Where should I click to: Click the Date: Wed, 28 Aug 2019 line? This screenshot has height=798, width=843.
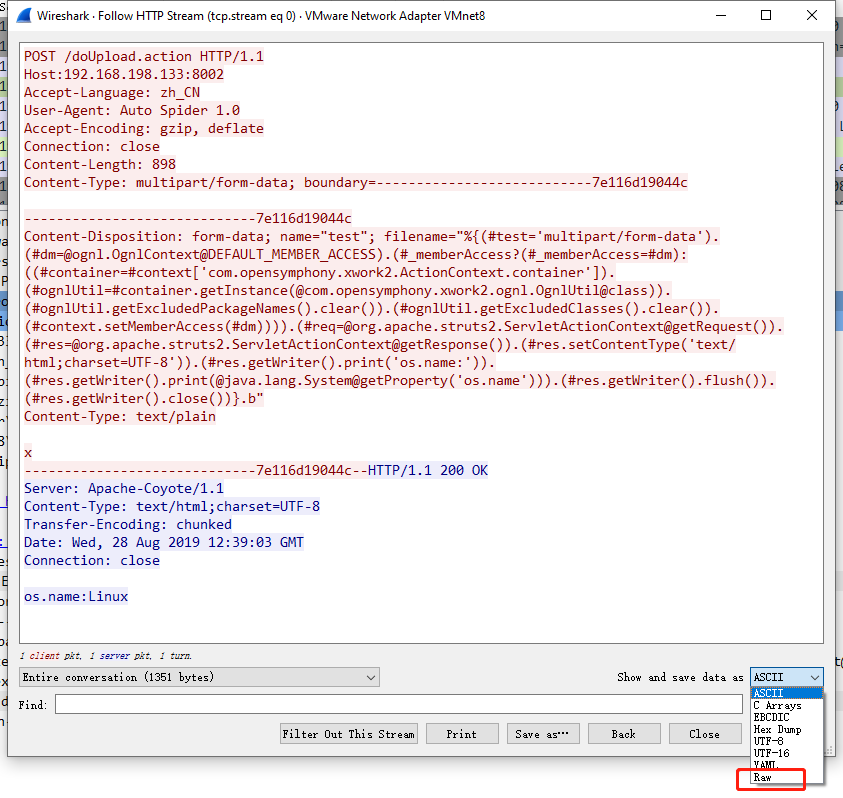click(x=164, y=543)
